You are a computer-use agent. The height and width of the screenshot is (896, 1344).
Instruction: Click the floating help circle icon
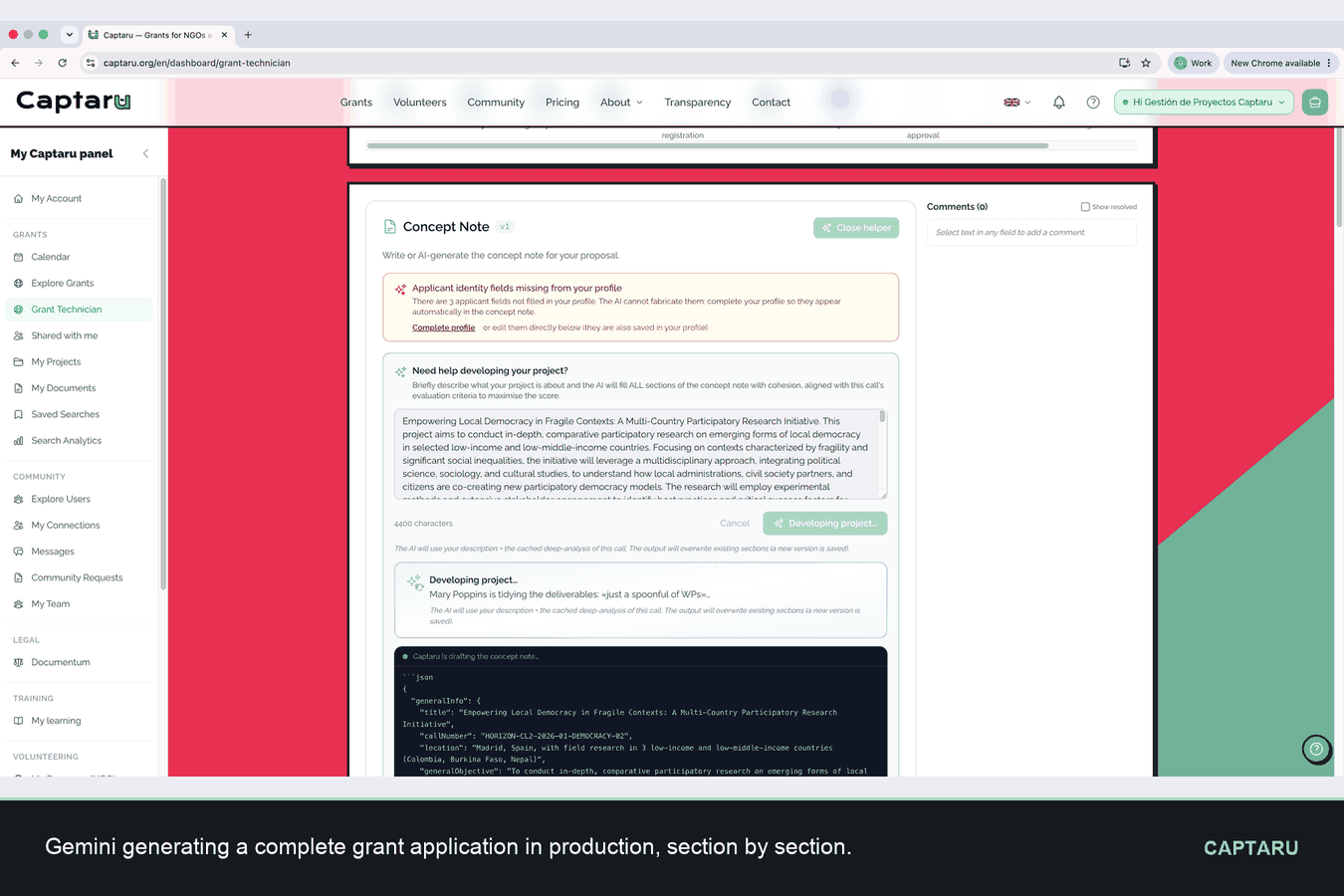(x=1316, y=750)
